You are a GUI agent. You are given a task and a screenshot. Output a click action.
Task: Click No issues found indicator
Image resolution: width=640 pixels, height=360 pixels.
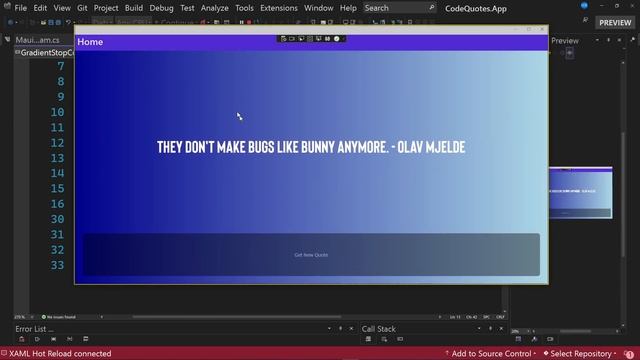[59, 317]
